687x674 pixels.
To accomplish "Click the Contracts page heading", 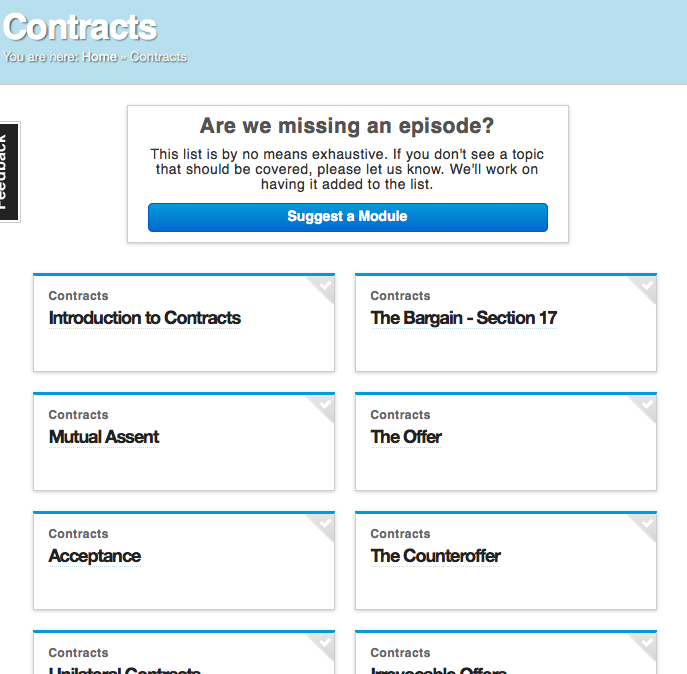I will pos(80,26).
